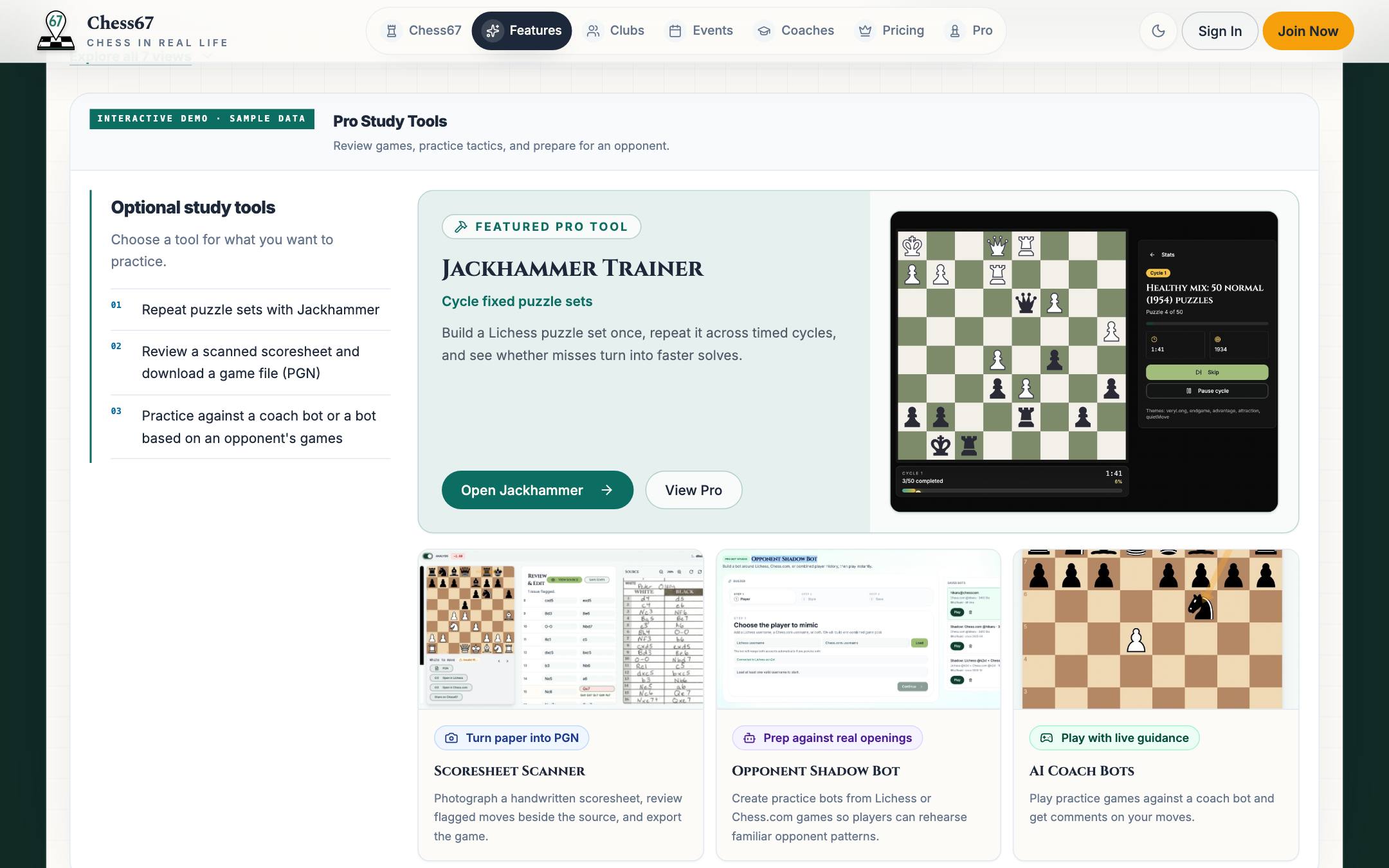Click the Opponent Shadow Bot title
Image resolution: width=1389 pixels, height=868 pixels.
click(x=815, y=771)
